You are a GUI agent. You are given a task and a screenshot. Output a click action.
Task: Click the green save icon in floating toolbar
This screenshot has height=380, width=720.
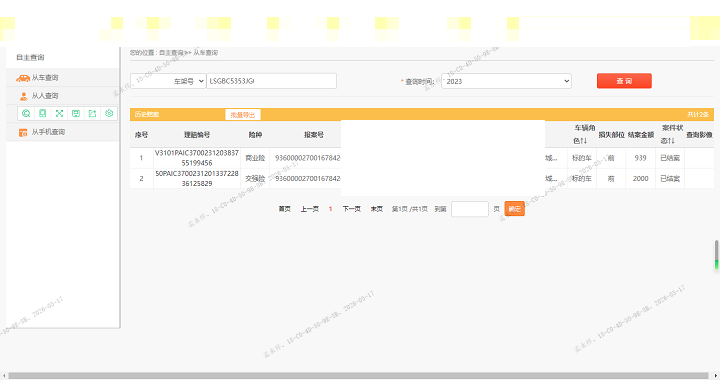point(76,113)
